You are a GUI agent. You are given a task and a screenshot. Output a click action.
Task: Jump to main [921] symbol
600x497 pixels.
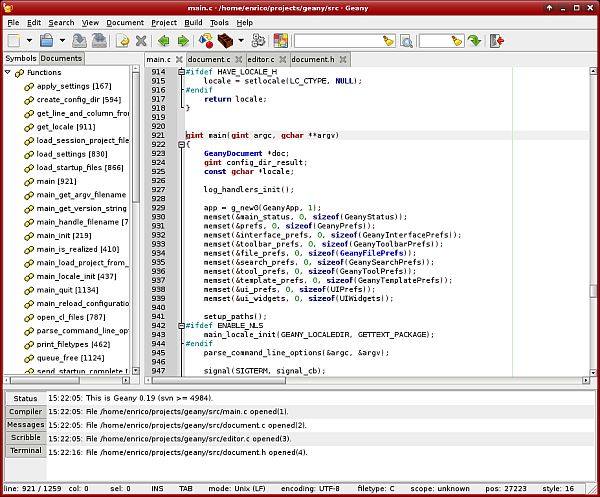pyautogui.click(x=56, y=181)
